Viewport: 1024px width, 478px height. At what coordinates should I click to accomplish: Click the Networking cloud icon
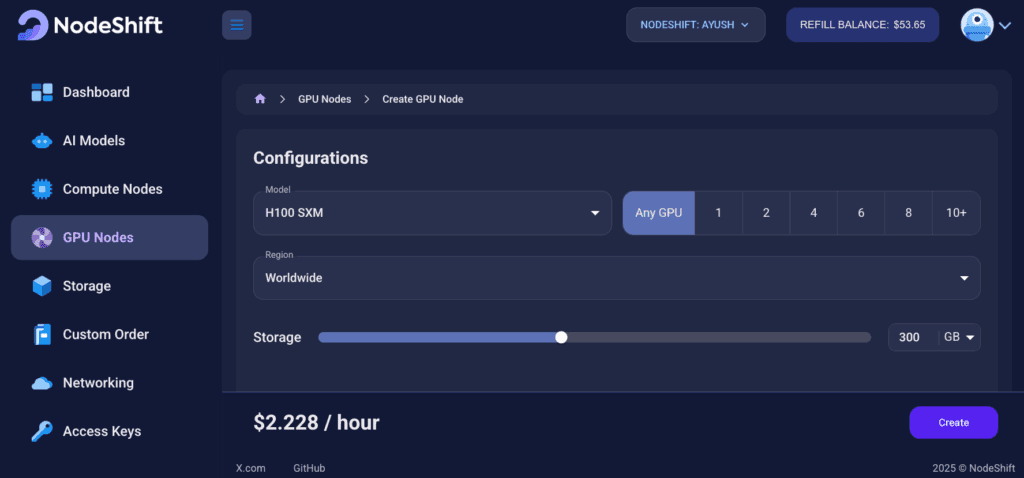pyautogui.click(x=42, y=383)
